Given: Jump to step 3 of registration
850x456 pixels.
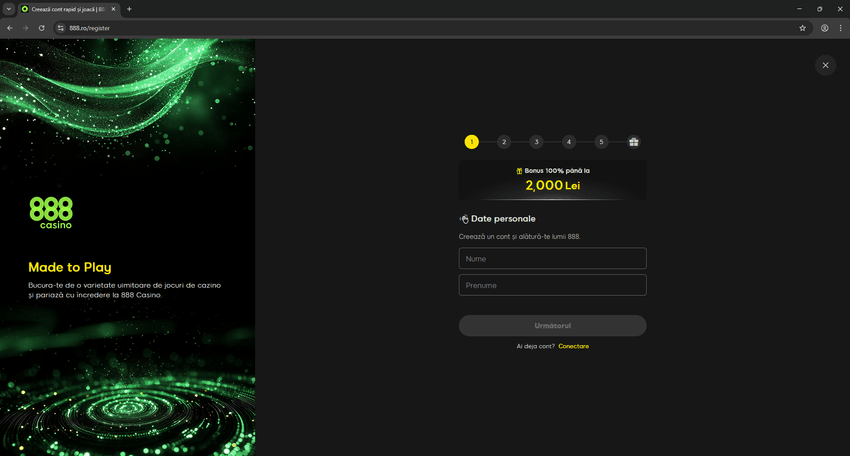Looking at the screenshot, I should 536,142.
